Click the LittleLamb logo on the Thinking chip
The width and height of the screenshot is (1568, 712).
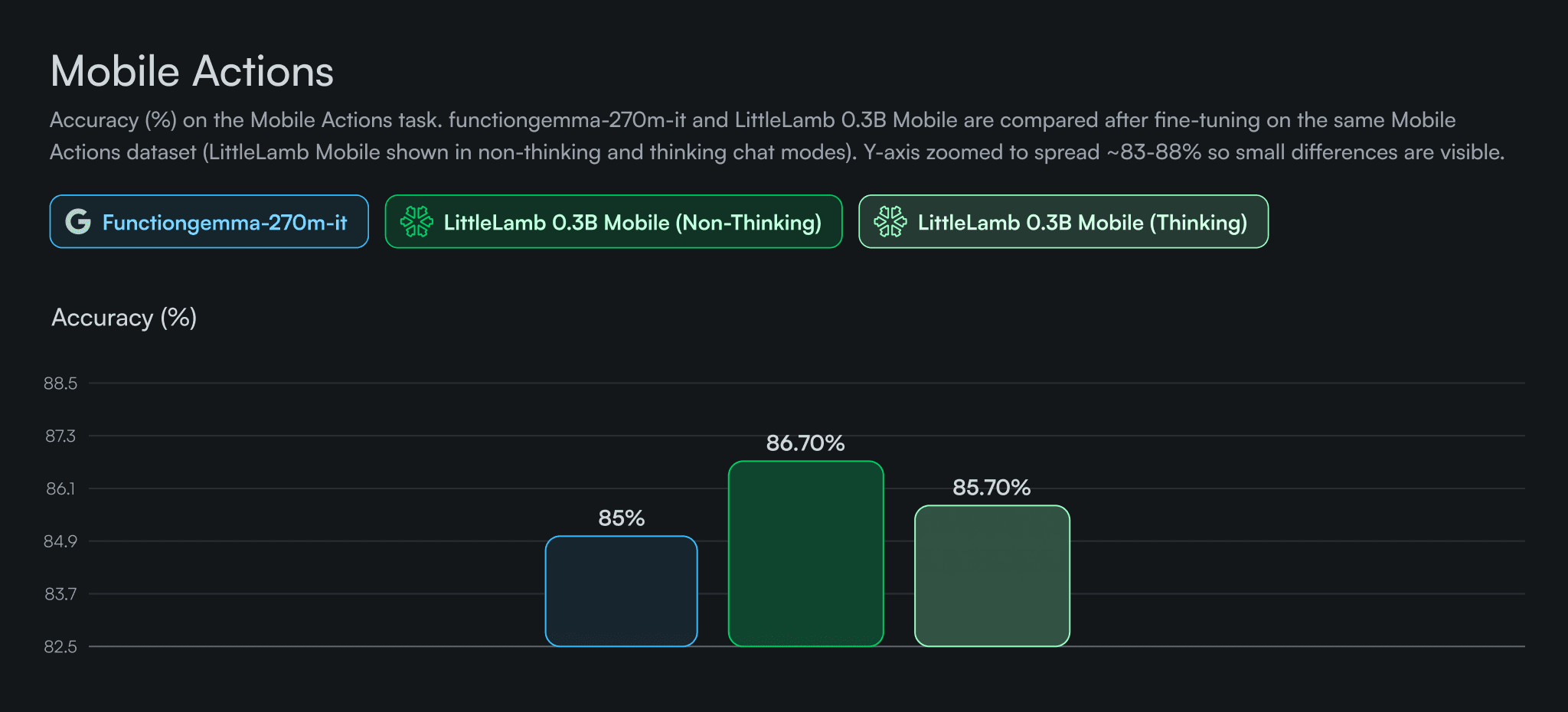(890, 222)
